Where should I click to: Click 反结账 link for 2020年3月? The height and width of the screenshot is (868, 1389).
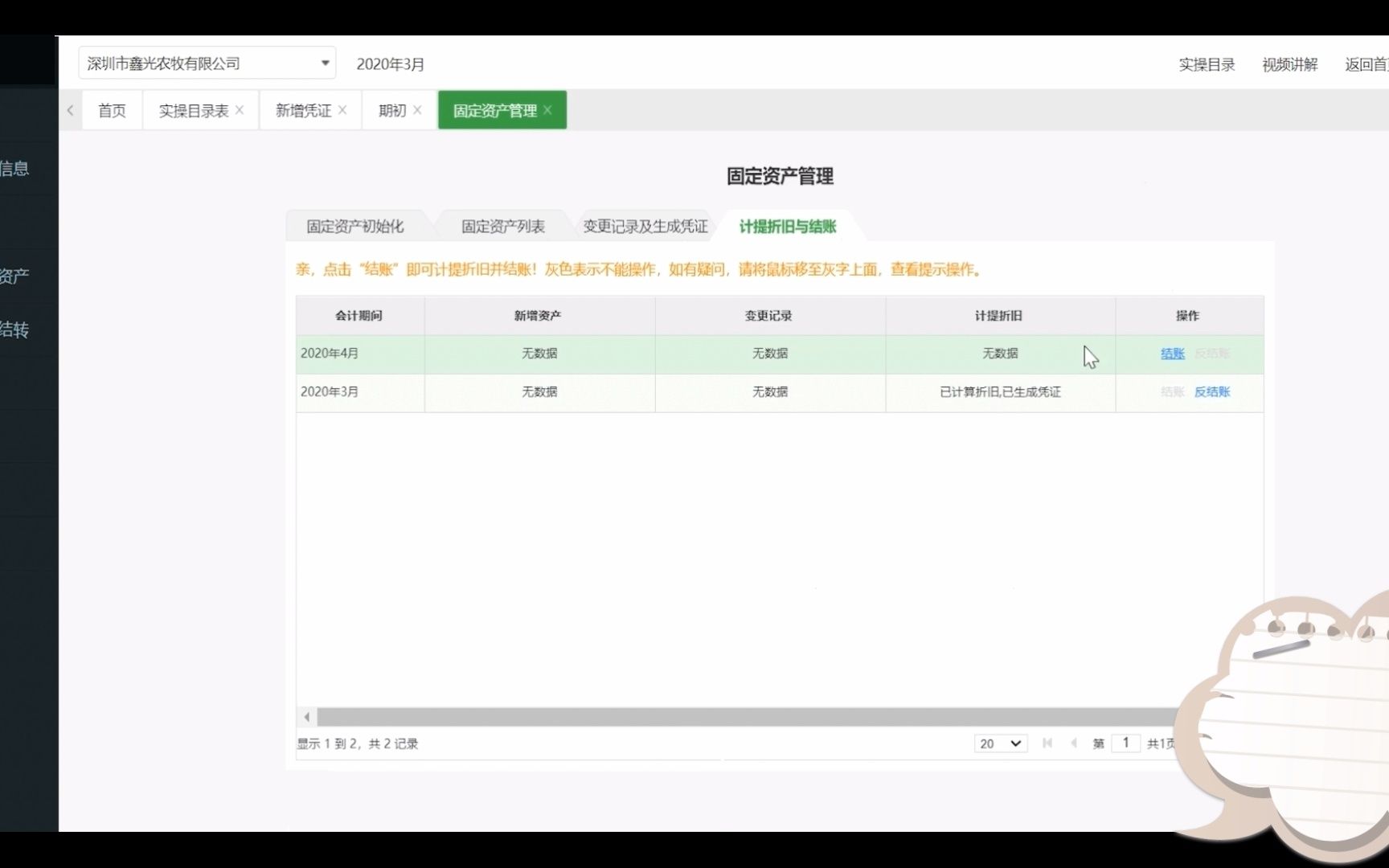coord(1211,392)
